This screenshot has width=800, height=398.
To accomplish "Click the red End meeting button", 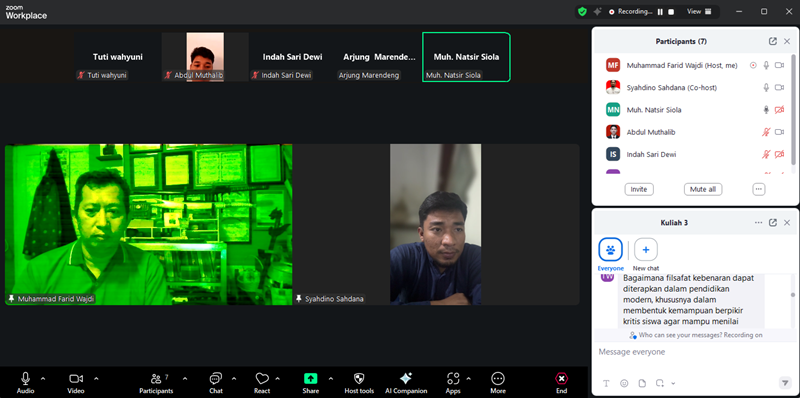I will coord(561,383).
